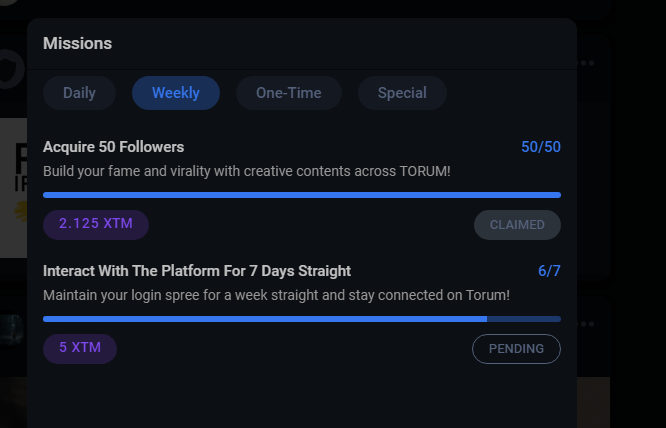
Task: Open the lower three-dots post menu
Action: (586, 324)
